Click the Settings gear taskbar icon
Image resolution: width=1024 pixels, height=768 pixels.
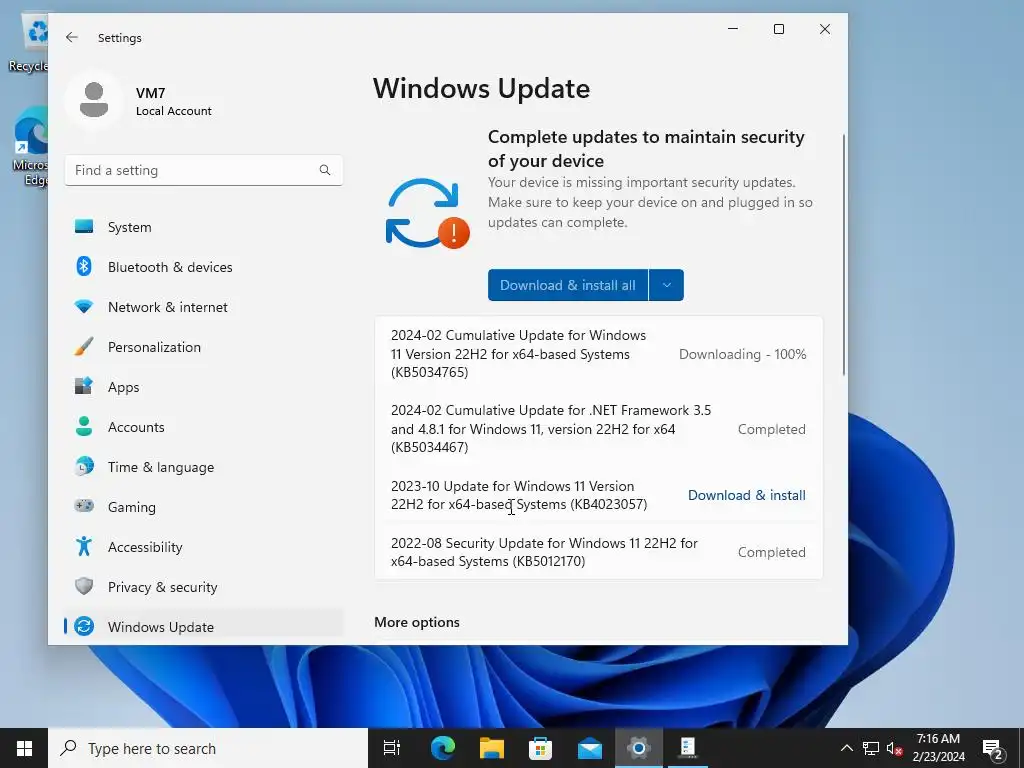coord(639,748)
